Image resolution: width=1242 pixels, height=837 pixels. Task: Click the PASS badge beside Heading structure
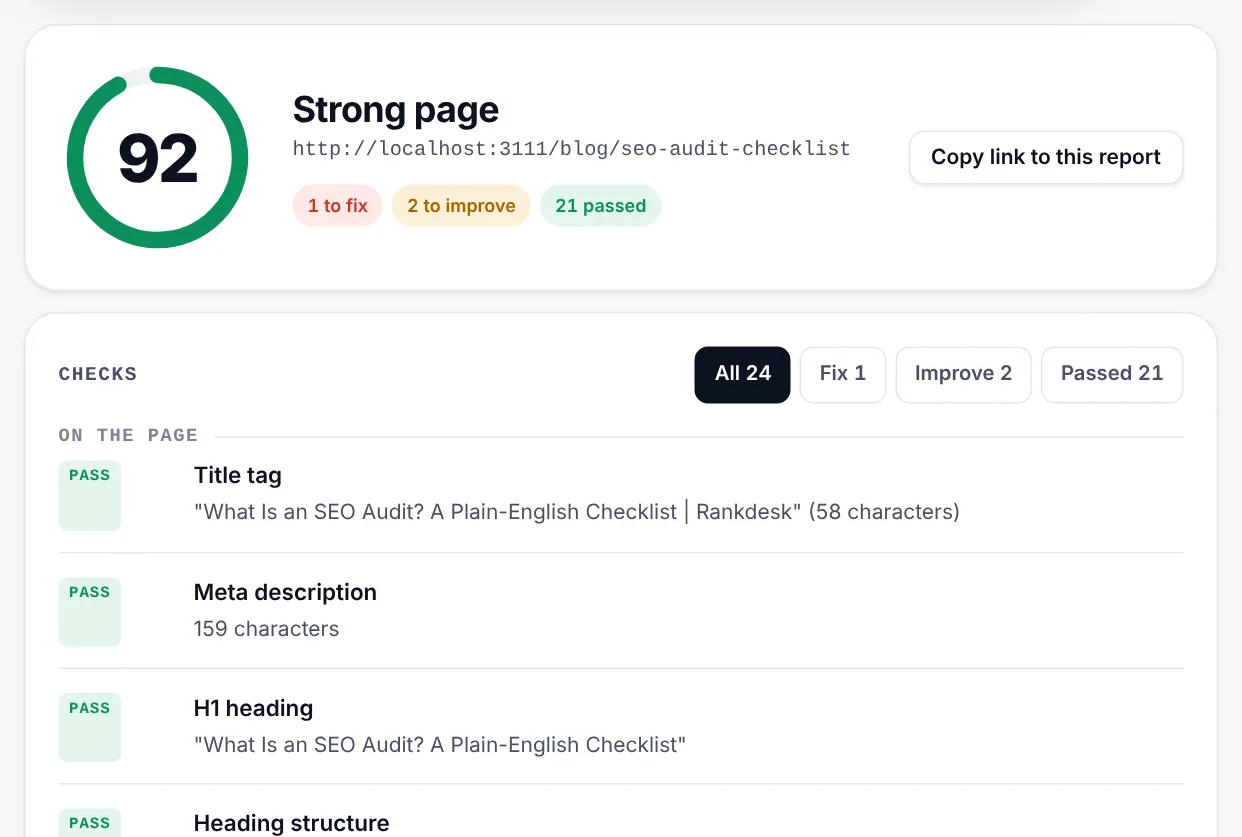pyautogui.click(x=90, y=823)
